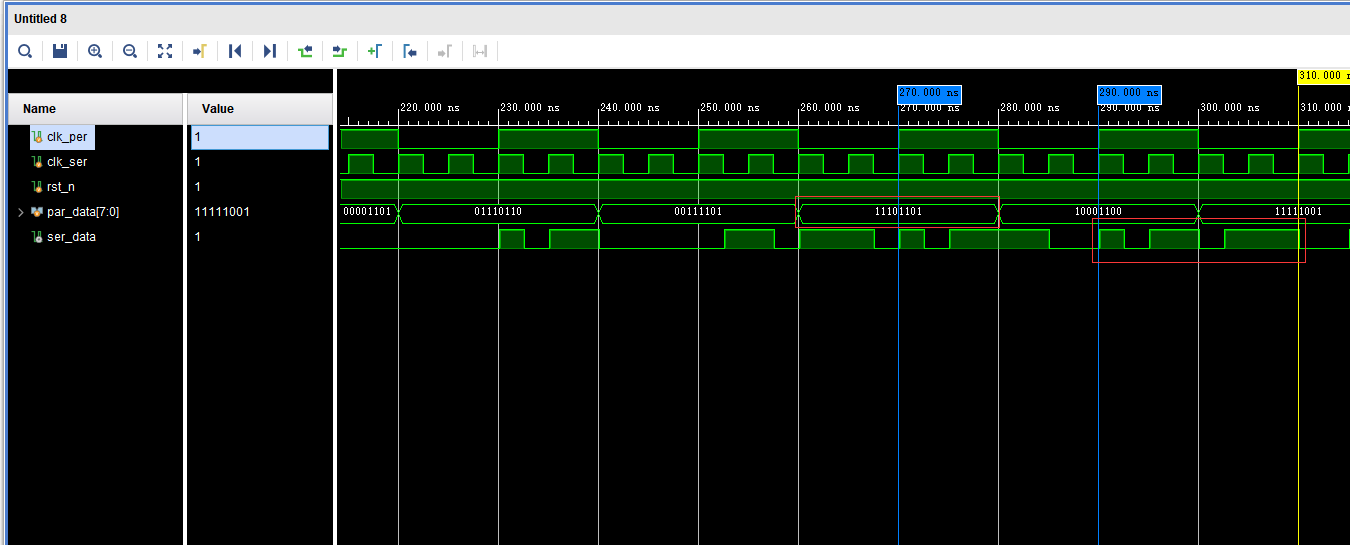
Task: Click the clk_per signal type icon
Action: coord(37,137)
